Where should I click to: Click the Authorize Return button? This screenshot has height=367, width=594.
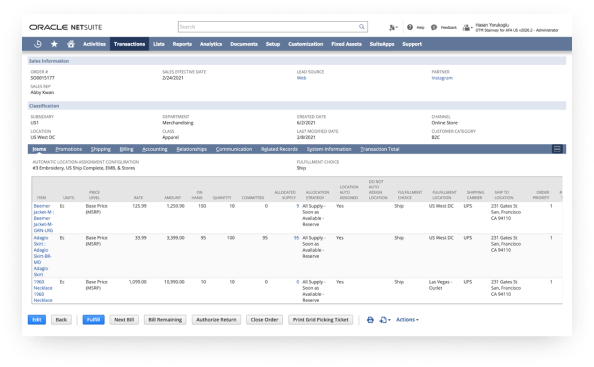(x=216, y=320)
